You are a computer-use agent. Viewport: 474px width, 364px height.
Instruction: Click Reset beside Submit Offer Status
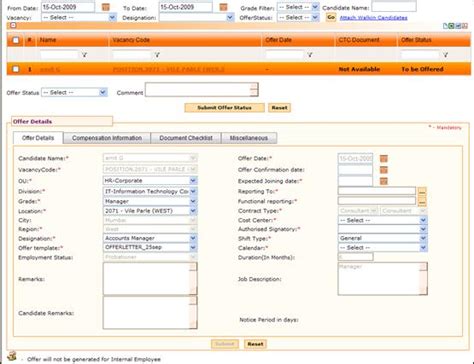(279, 108)
